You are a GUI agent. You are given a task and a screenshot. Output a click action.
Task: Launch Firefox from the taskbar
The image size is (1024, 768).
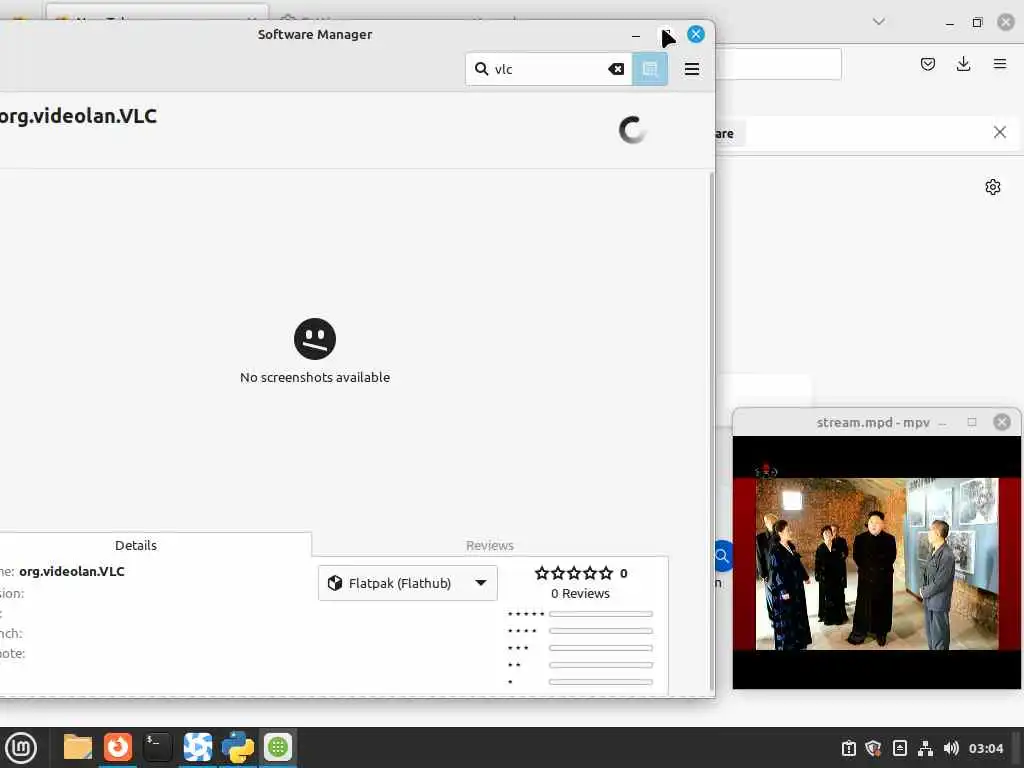(118, 747)
